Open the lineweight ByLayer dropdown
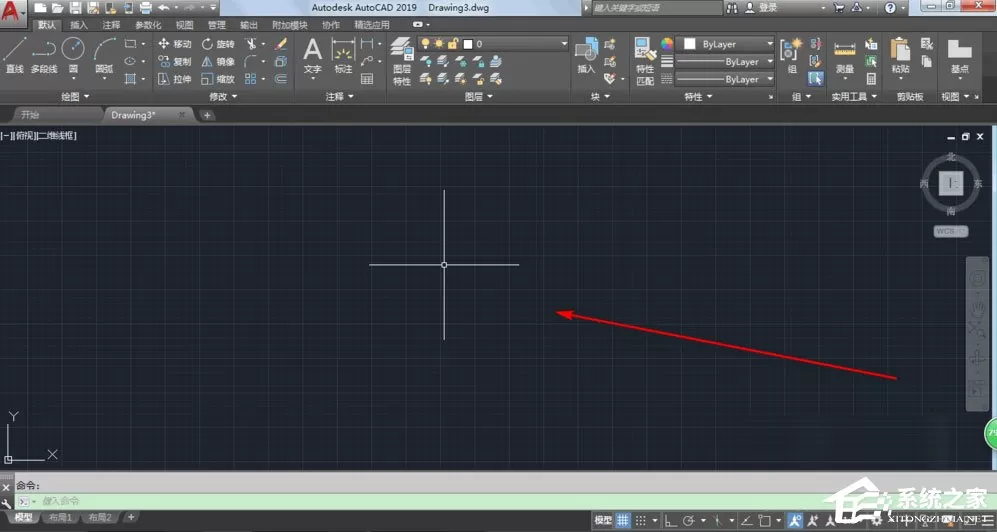 tap(726, 62)
